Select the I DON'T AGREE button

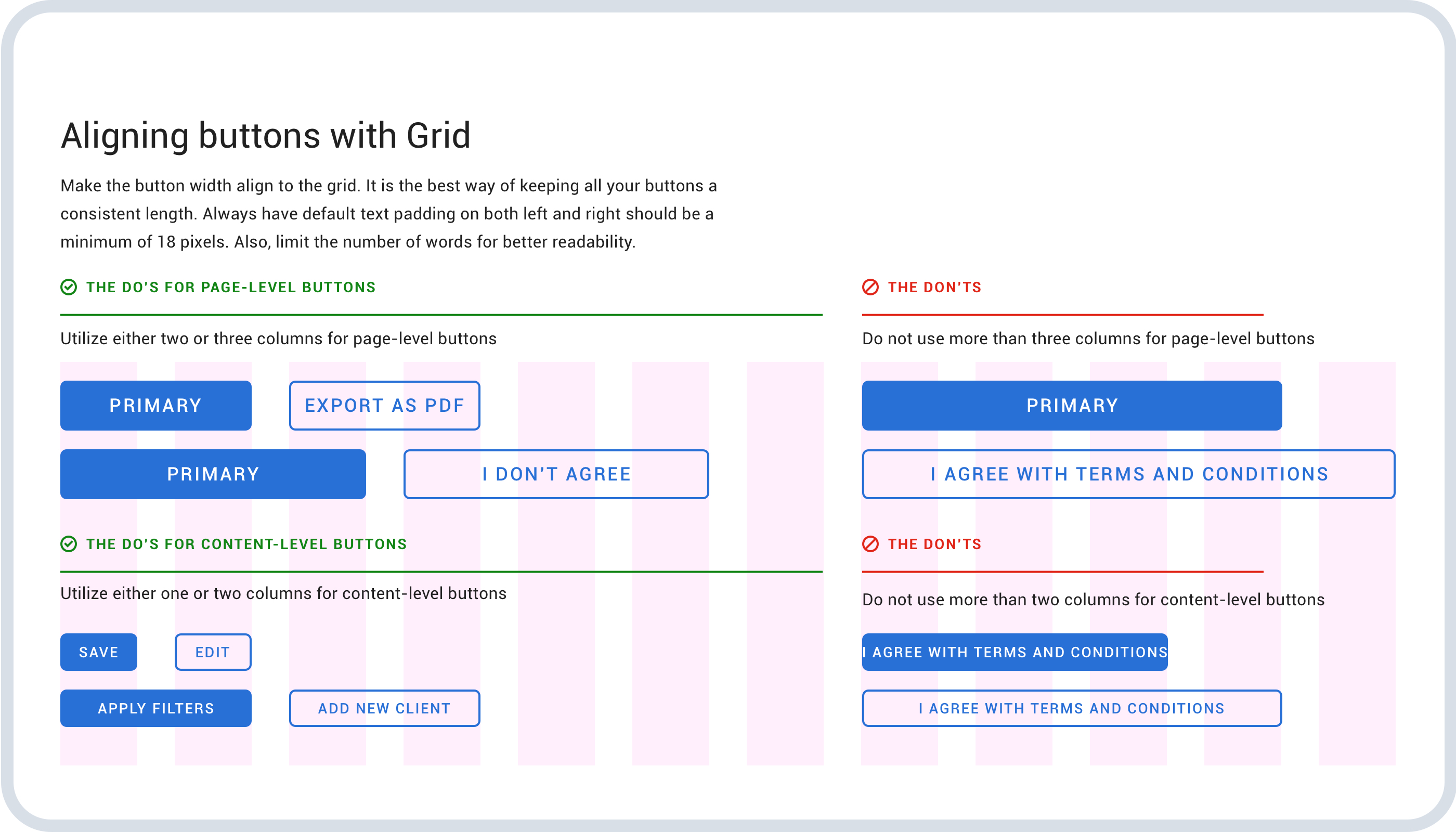tap(556, 474)
